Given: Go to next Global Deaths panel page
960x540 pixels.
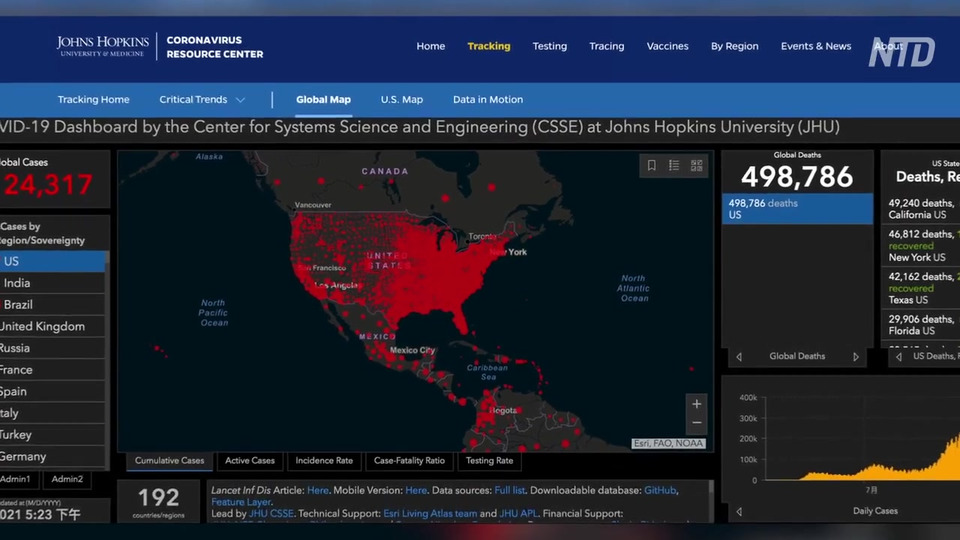Looking at the screenshot, I should pyautogui.click(x=856, y=356).
